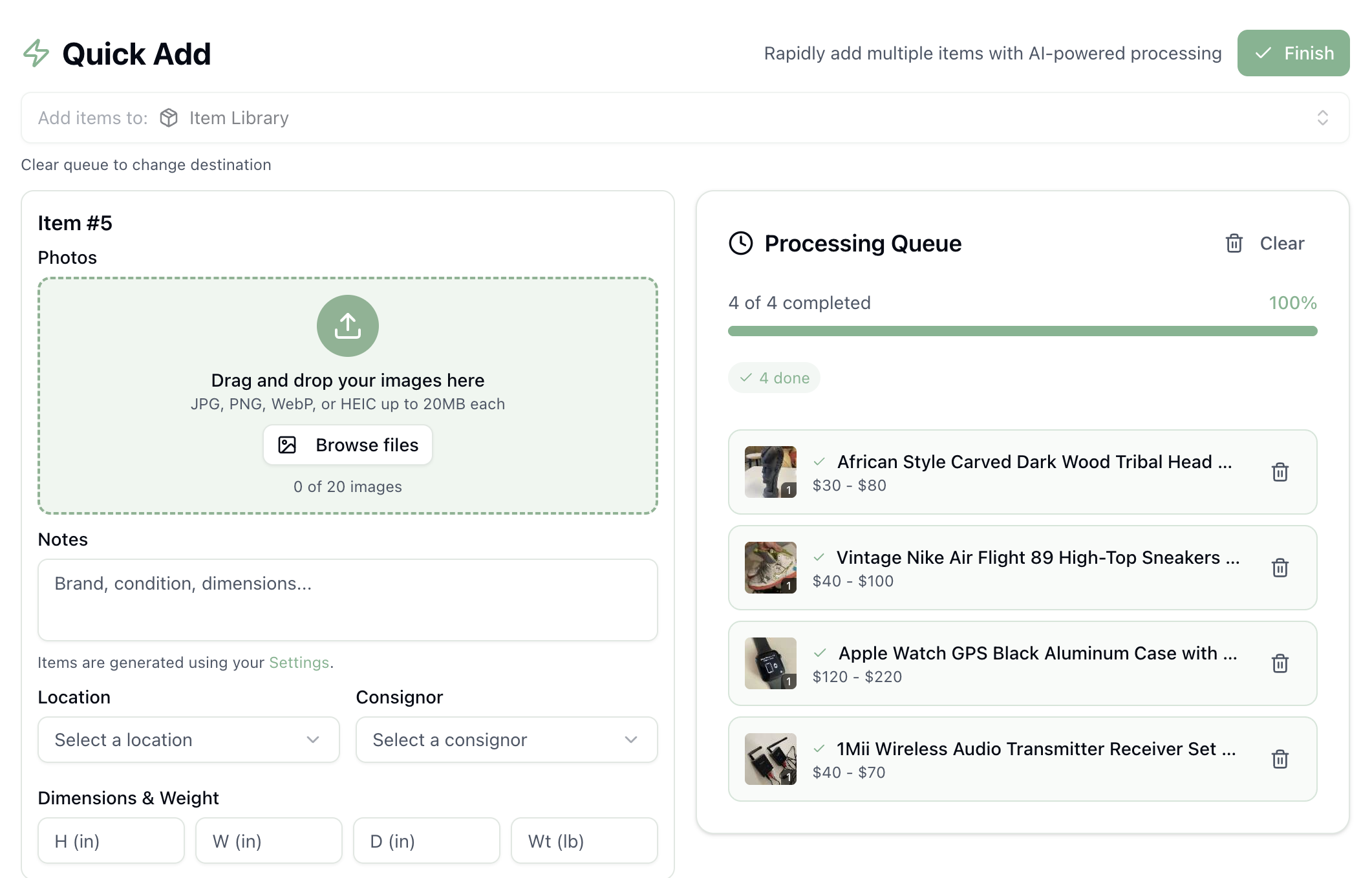Click the green upload arrow icon

click(x=347, y=326)
